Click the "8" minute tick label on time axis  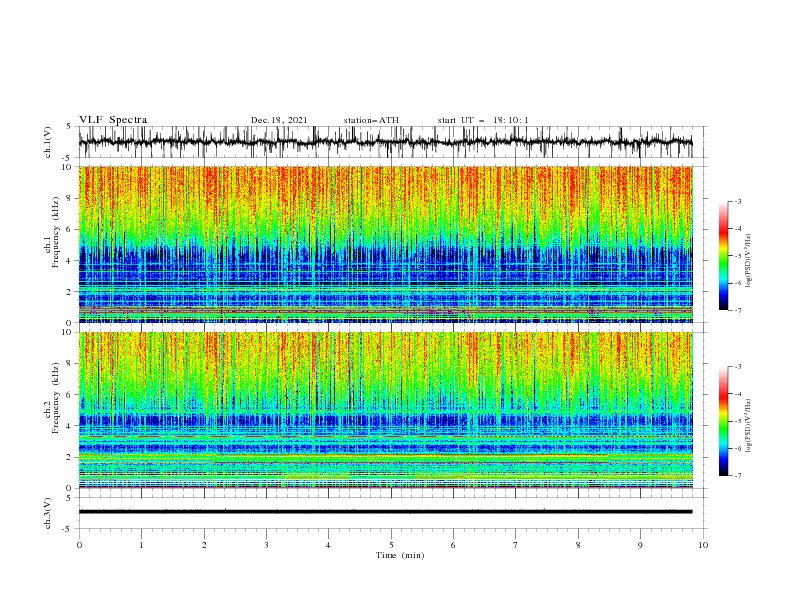[x=578, y=545]
